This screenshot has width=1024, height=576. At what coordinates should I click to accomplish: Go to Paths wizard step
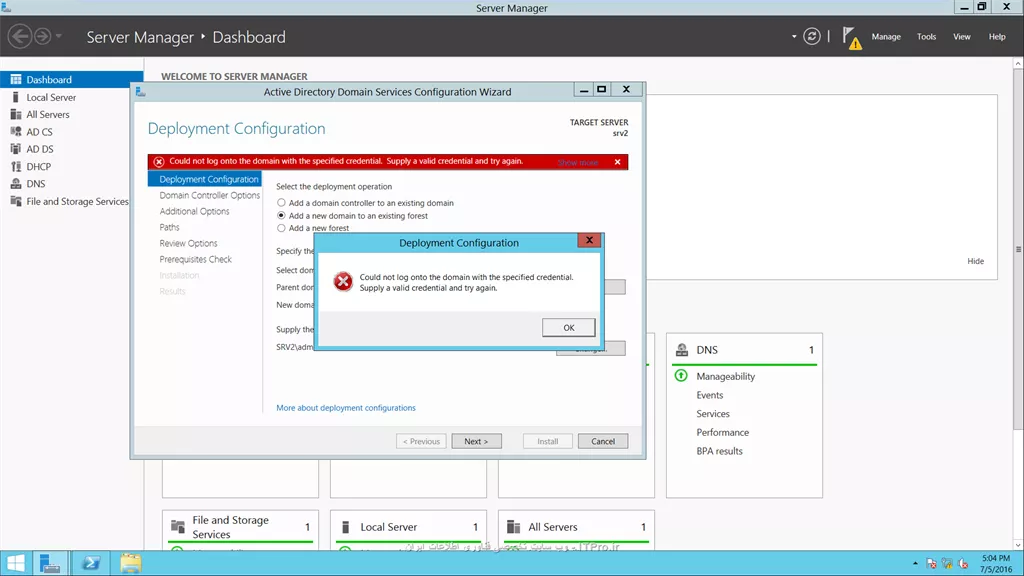click(x=169, y=227)
